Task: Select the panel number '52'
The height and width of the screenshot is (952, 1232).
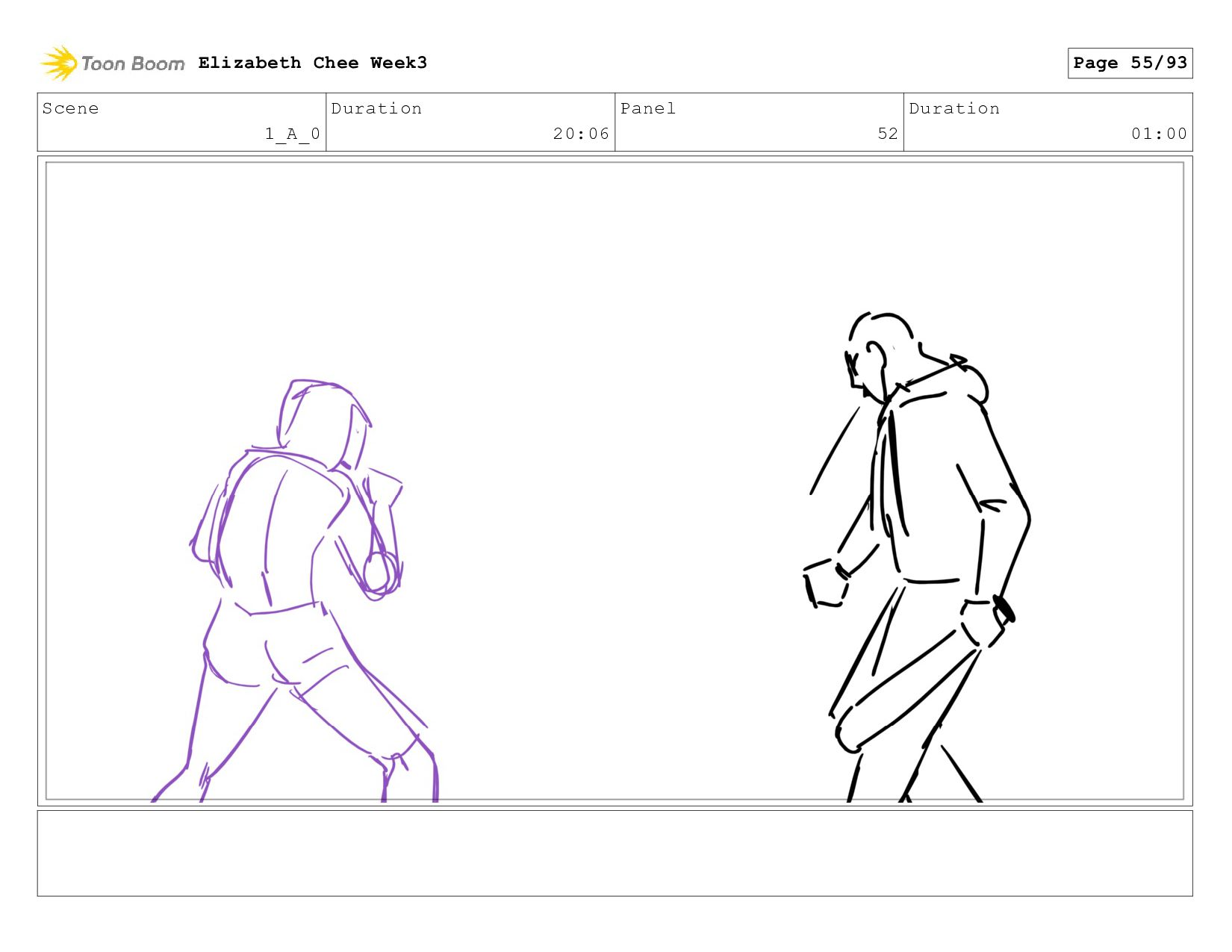Action: pyautogui.click(x=888, y=134)
